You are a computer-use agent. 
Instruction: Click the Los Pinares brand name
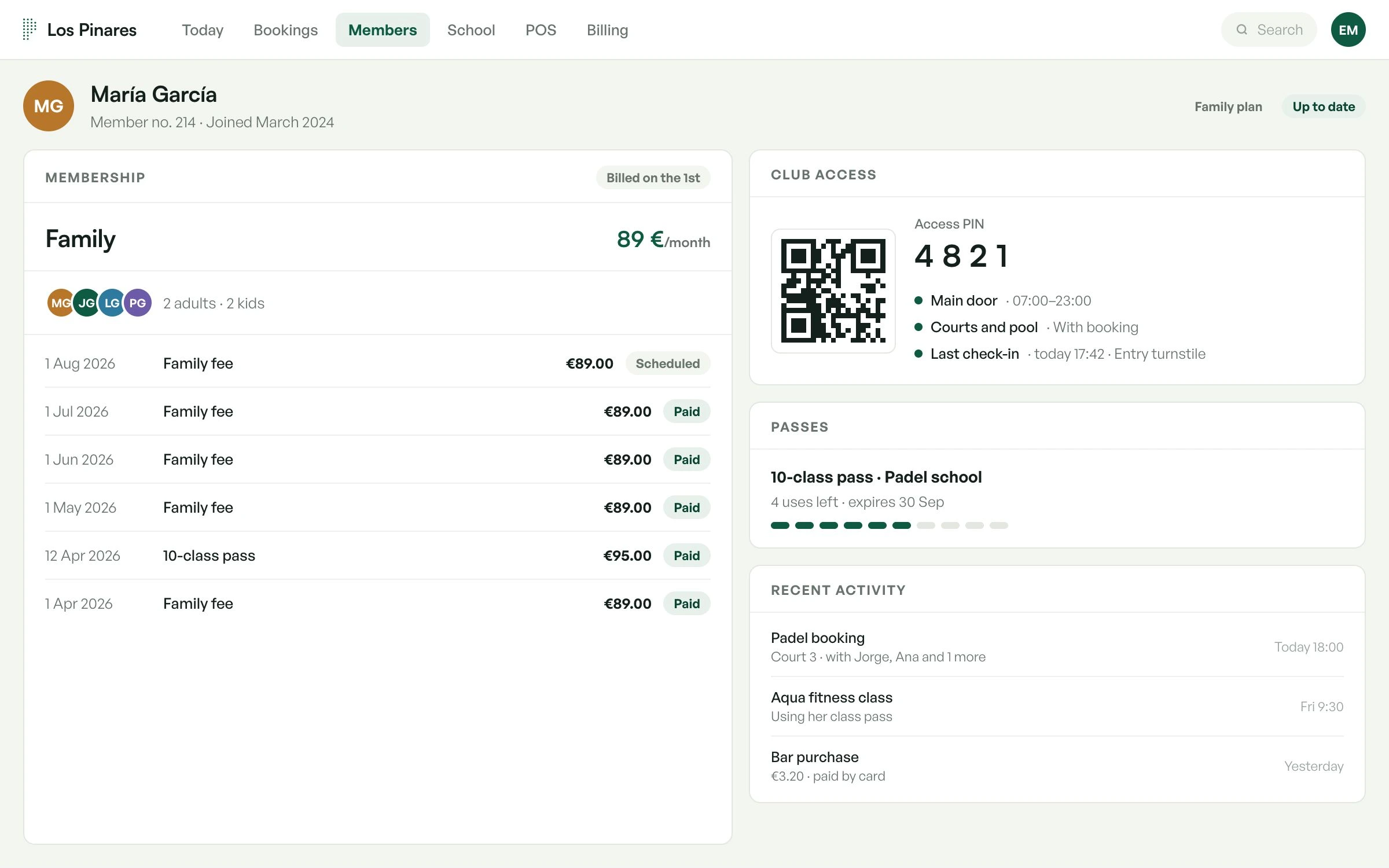[x=91, y=30]
